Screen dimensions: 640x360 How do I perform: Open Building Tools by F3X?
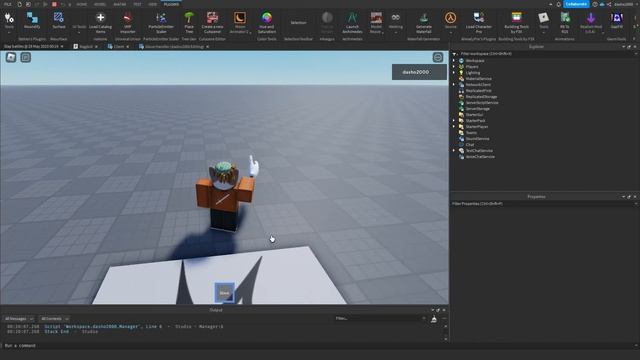(x=516, y=22)
